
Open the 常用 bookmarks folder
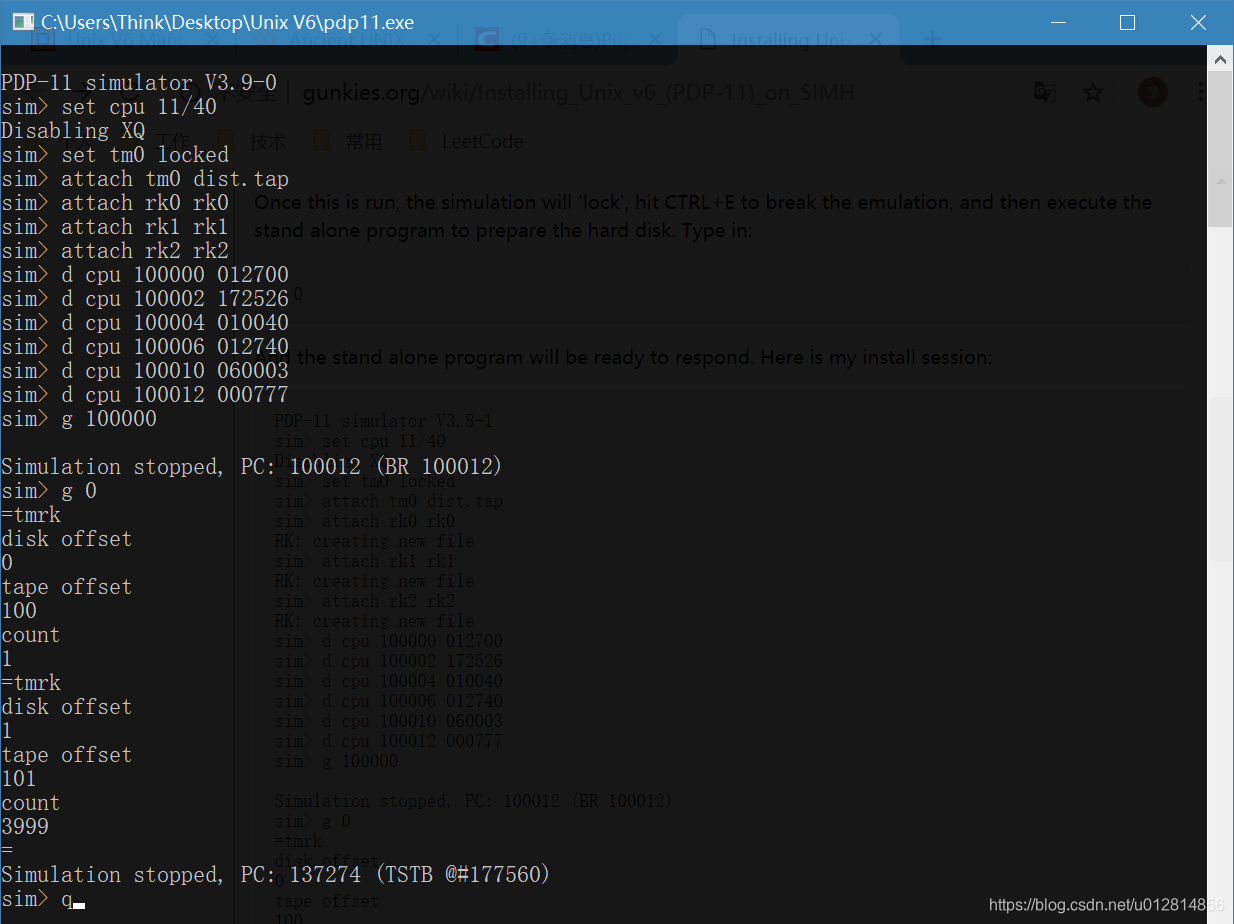364,141
